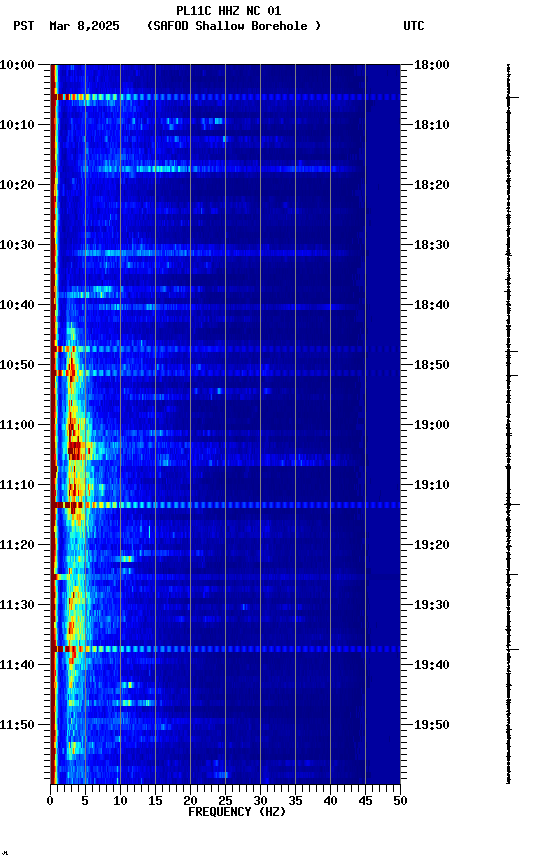Click the 50 Hz frequency tick label

[x=400, y=801]
